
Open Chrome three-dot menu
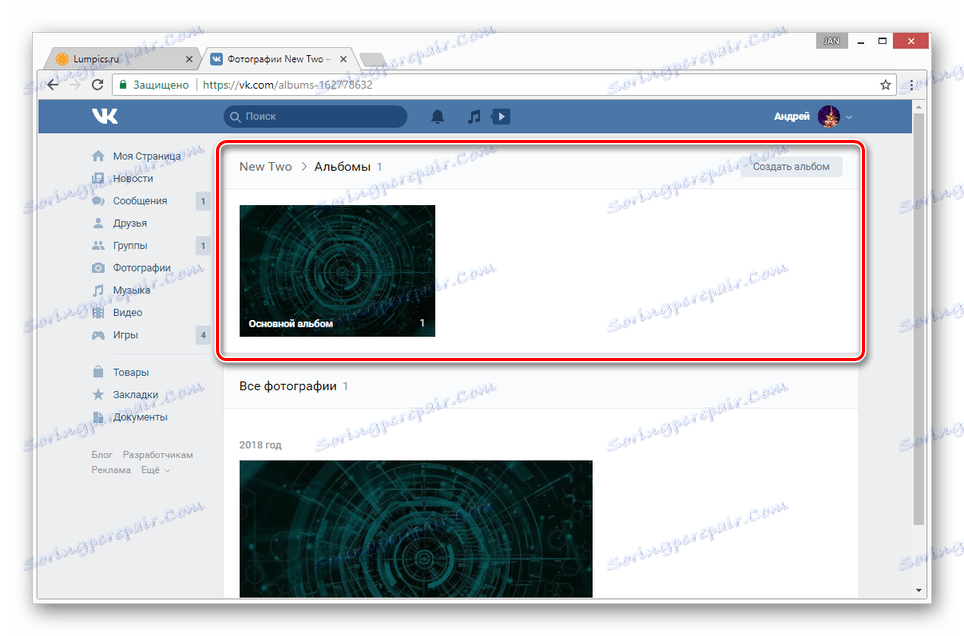(x=911, y=85)
